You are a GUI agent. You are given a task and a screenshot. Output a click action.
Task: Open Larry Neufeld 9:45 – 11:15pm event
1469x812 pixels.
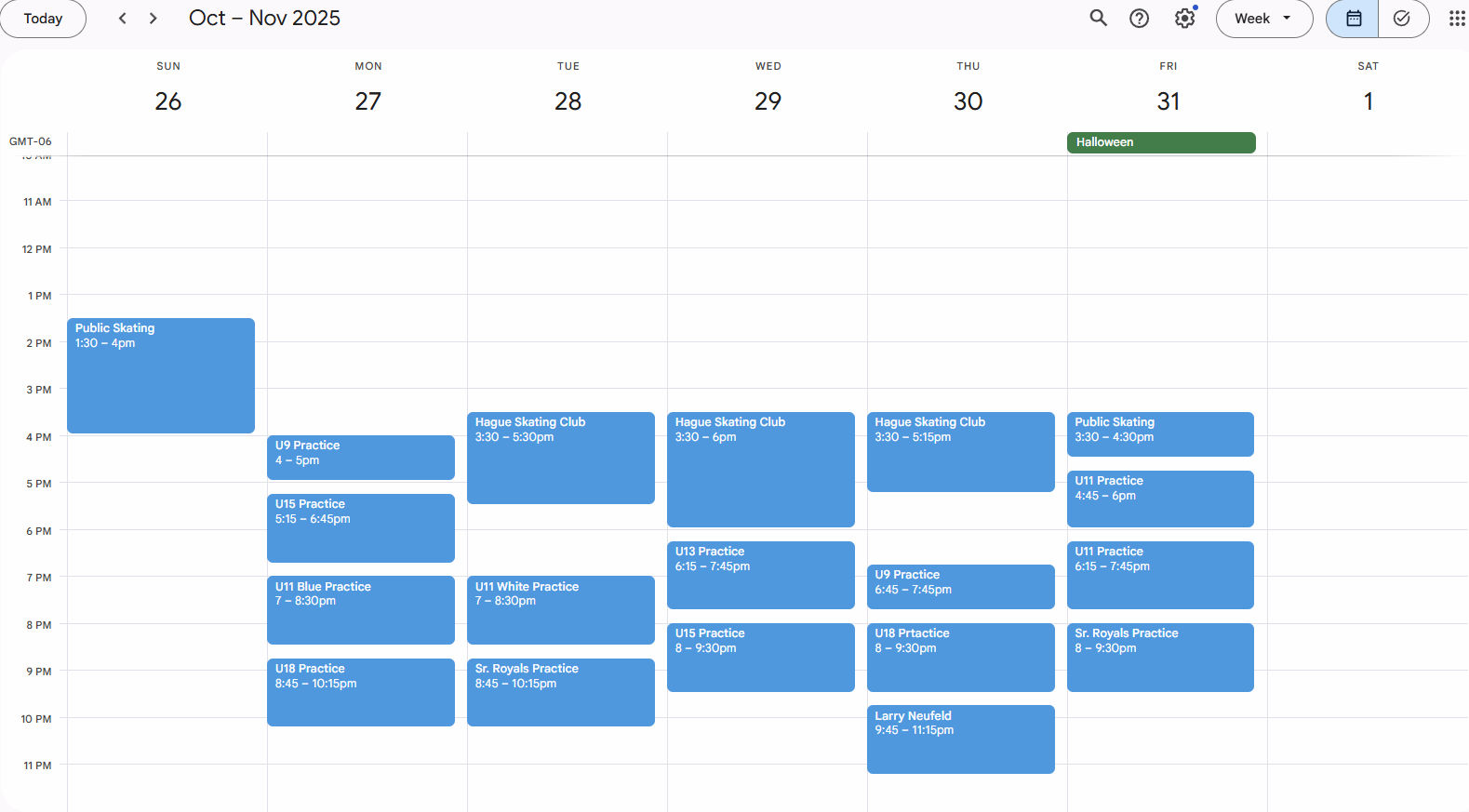[x=961, y=739]
